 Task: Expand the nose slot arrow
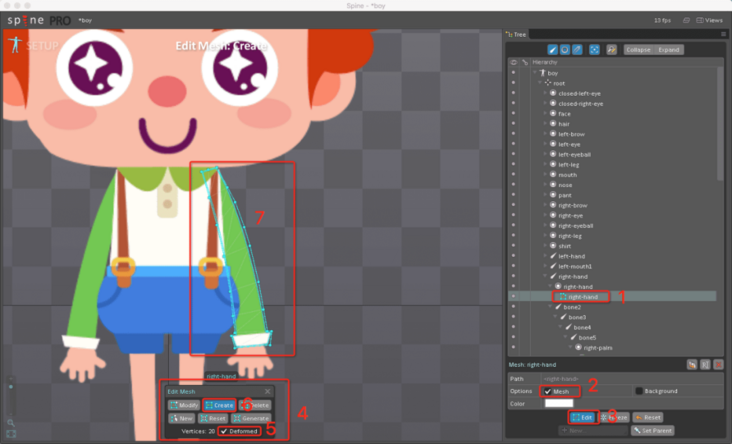pos(545,185)
